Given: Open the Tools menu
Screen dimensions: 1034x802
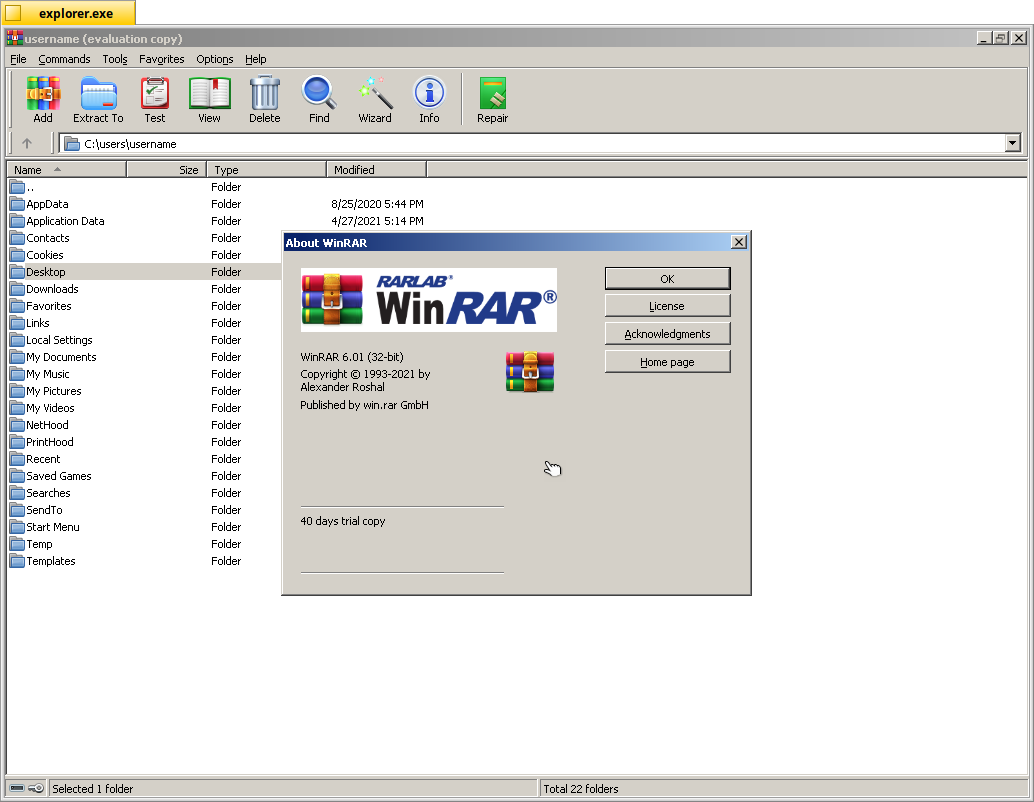Looking at the screenshot, I should [x=115, y=59].
